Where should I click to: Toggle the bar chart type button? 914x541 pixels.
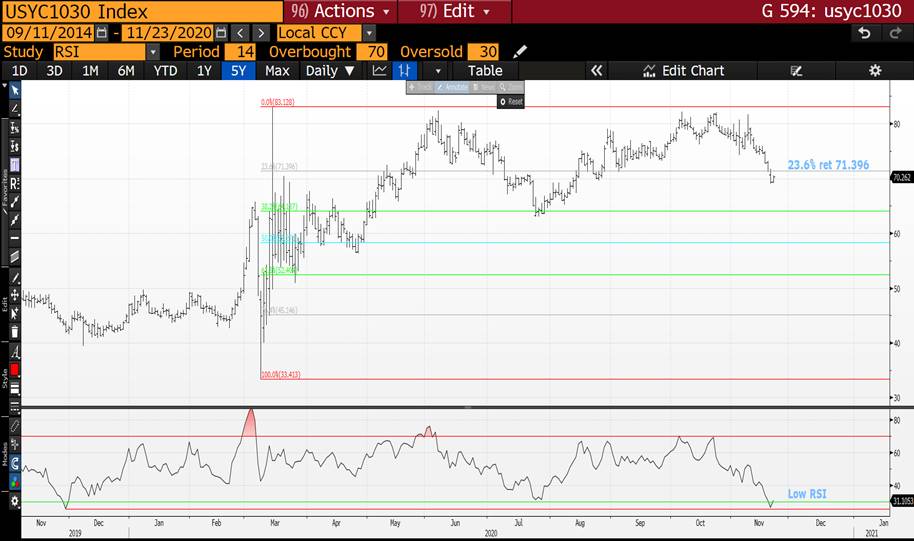click(x=405, y=71)
